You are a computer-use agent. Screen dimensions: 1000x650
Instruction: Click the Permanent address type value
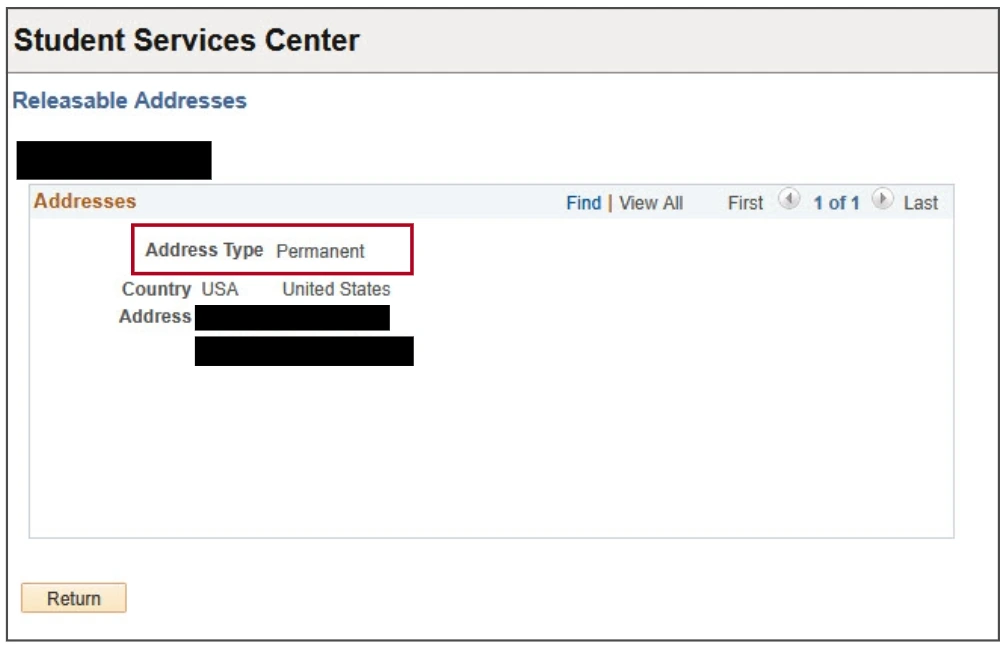point(320,251)
